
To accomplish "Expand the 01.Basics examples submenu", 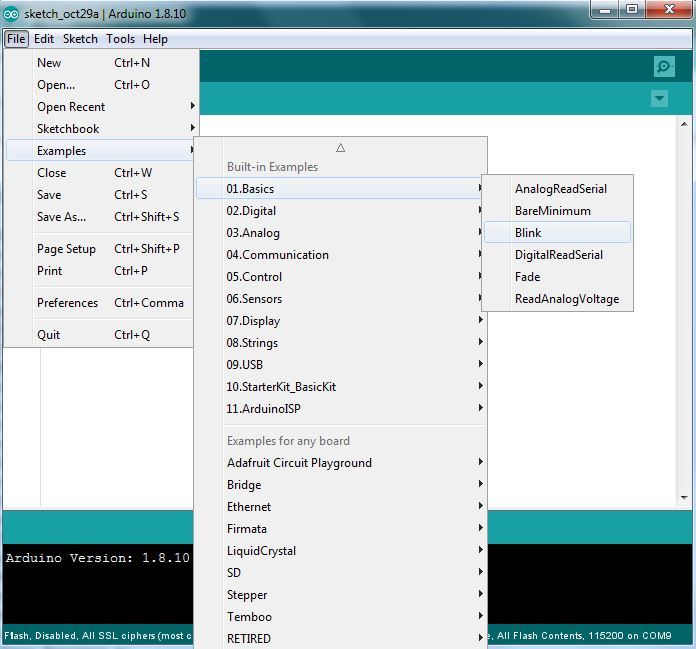I will [x=340, y=189].
